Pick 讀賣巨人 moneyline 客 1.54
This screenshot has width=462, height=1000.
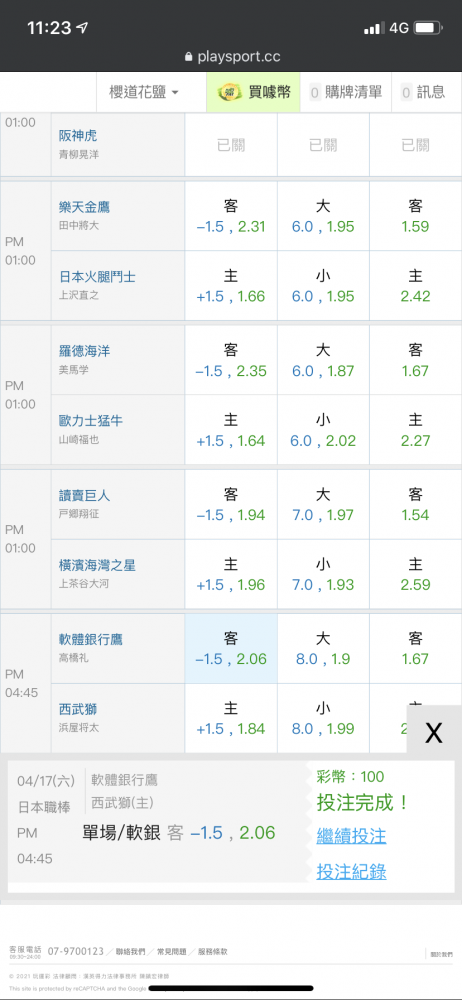(415, 504)
